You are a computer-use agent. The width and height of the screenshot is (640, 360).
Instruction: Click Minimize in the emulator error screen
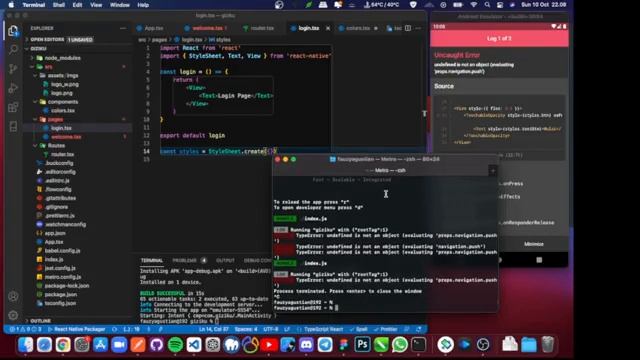533,244
